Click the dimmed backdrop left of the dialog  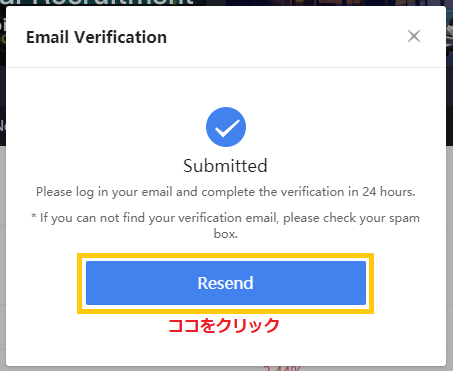pyautogui.click(x=3, y=250)
